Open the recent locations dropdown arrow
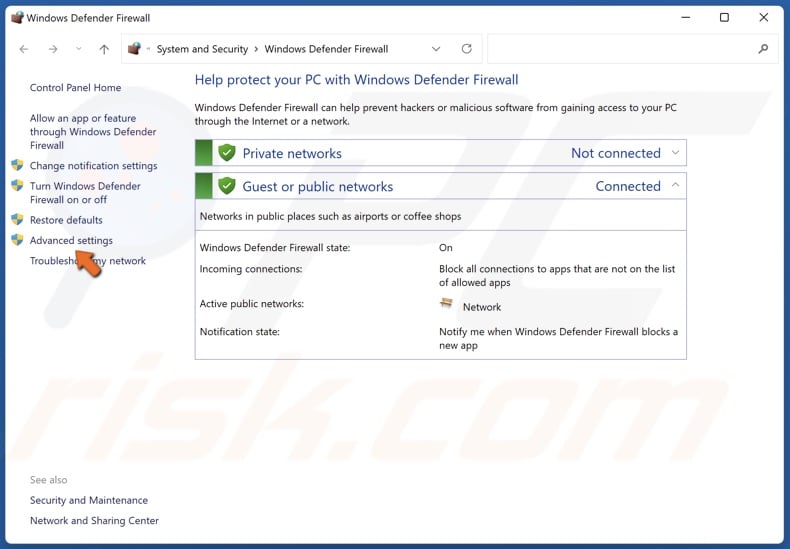Screen dimensions: 790x549 pyautogui.click(x=79, y=49)
